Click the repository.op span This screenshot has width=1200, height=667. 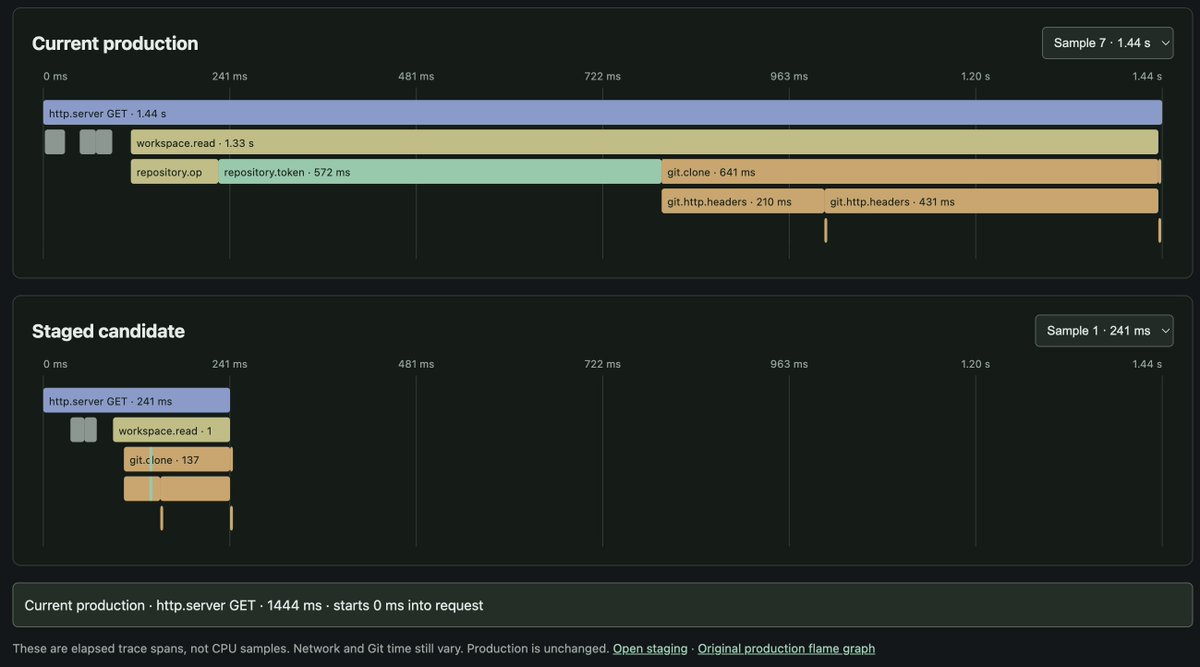(174, 172)
